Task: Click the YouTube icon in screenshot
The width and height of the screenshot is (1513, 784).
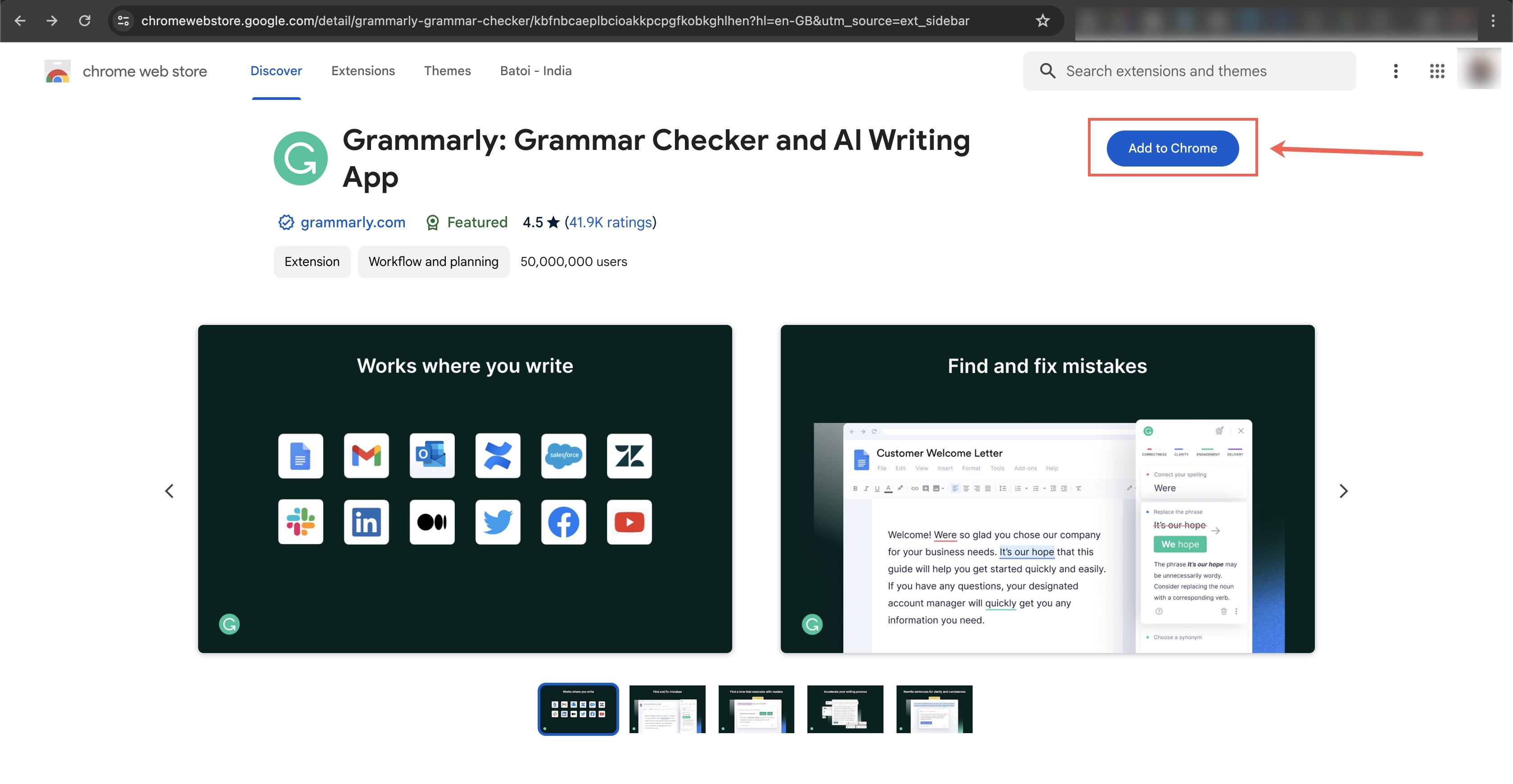Action: point(630,522)
